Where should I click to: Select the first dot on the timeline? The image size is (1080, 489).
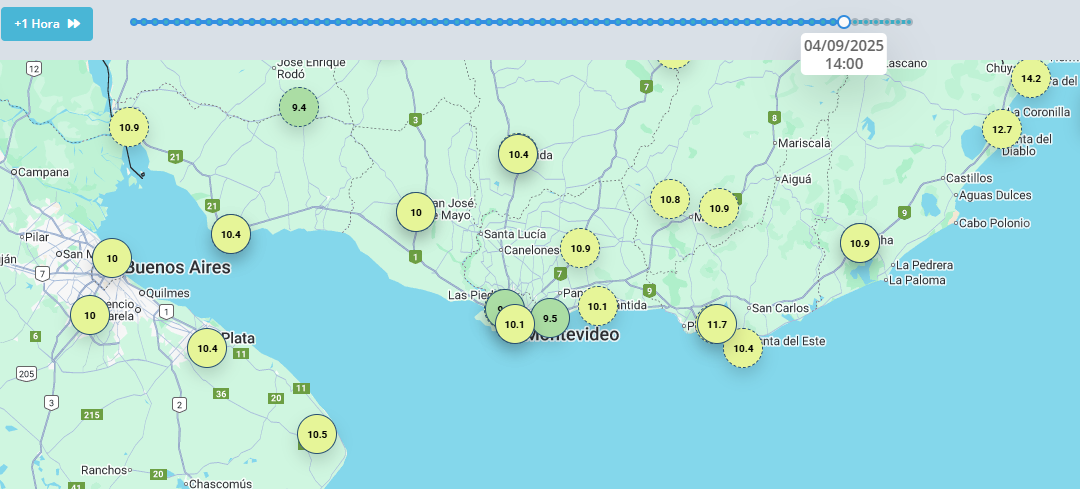click(134, 22)
